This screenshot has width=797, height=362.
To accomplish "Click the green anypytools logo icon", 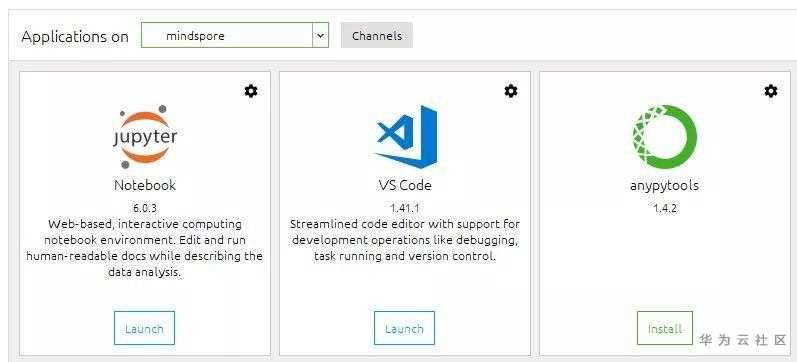I will click(665, 137).
